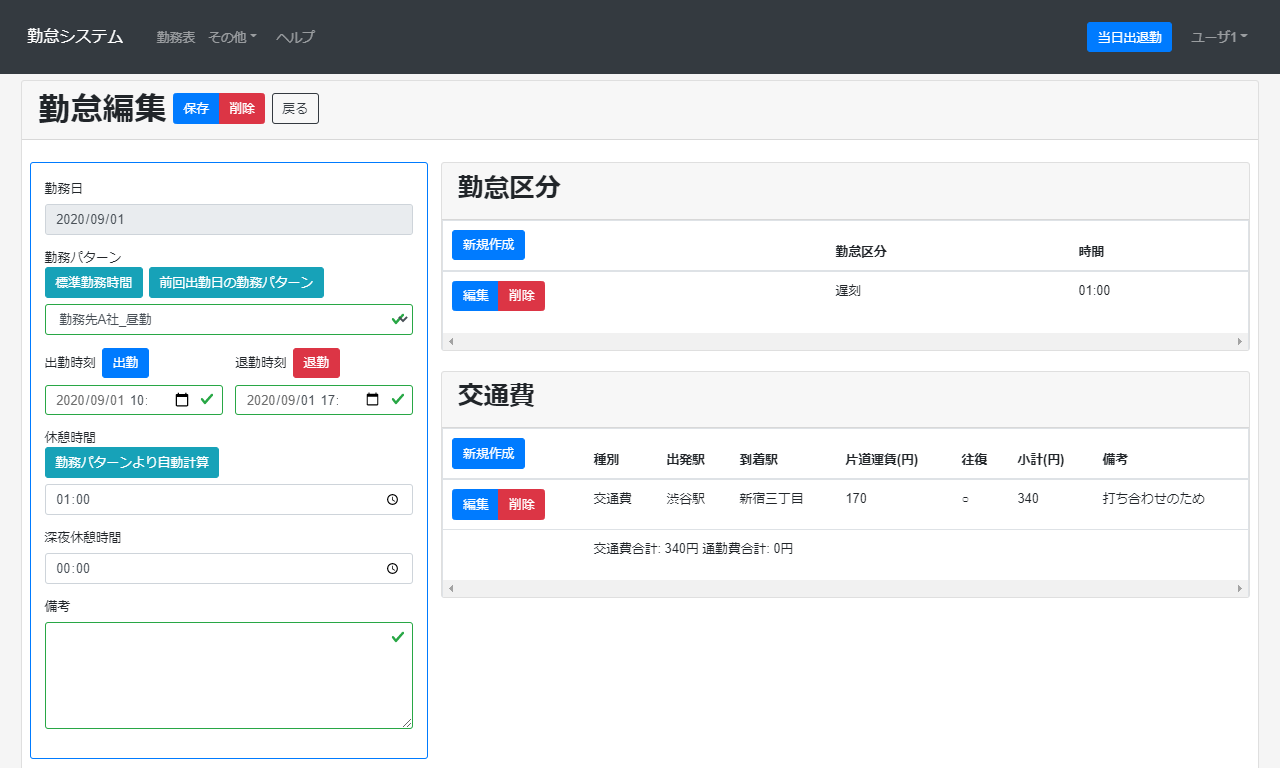This screenshot has height=768, width=1280.
Task: Delete the record using the header 削除 button
Action: 240,108
